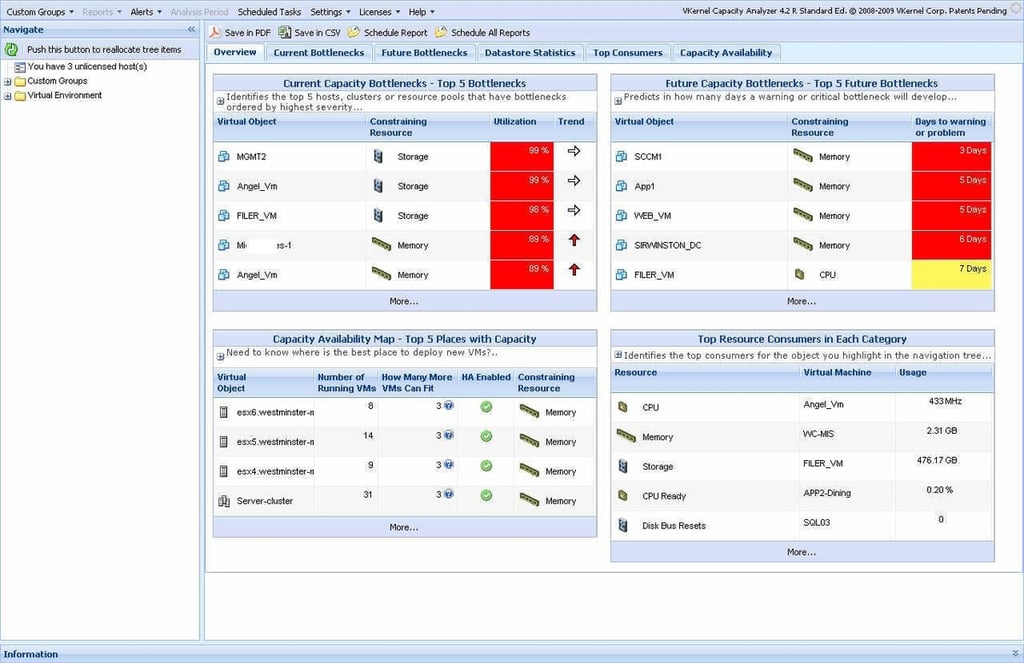Image resolution: width=1024 pixels, height=663 pixels.
Task: Click the green reallocate tree items button
Action: [x=11, y=49]
